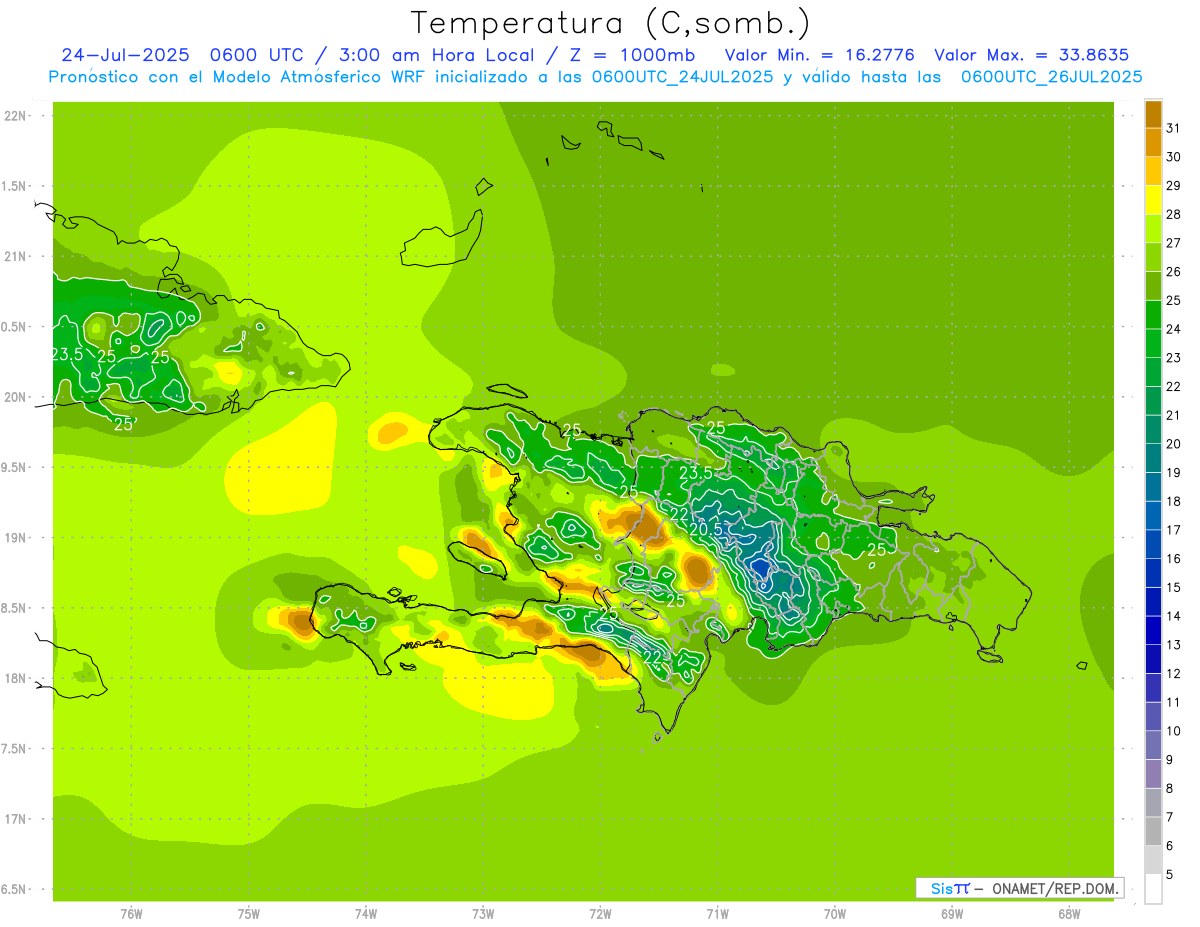Select 'Valor Min. = 16.2776' text
1200x927 pixels.
coord(820,55)
